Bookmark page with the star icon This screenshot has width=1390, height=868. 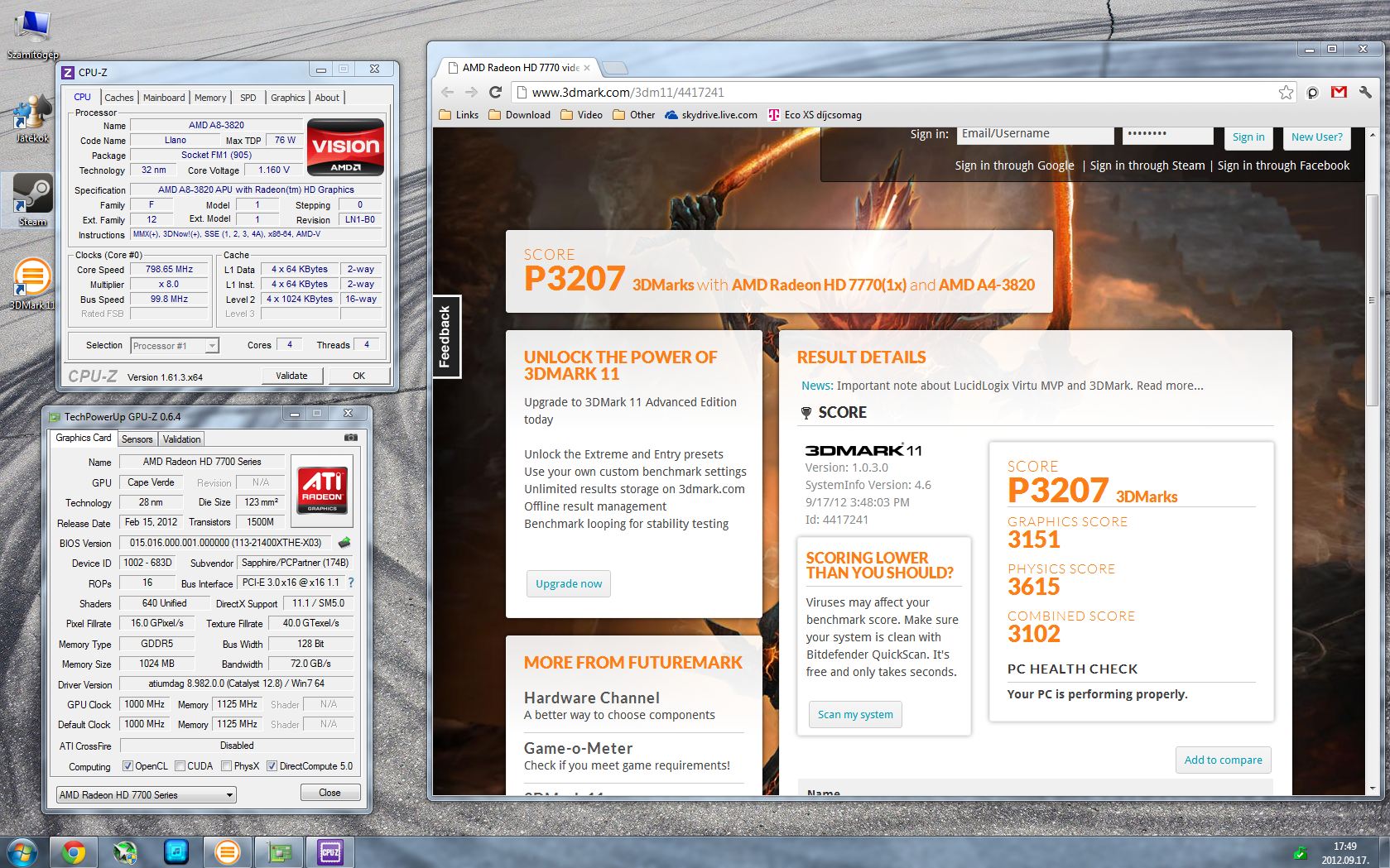[x=1286, y=92]
